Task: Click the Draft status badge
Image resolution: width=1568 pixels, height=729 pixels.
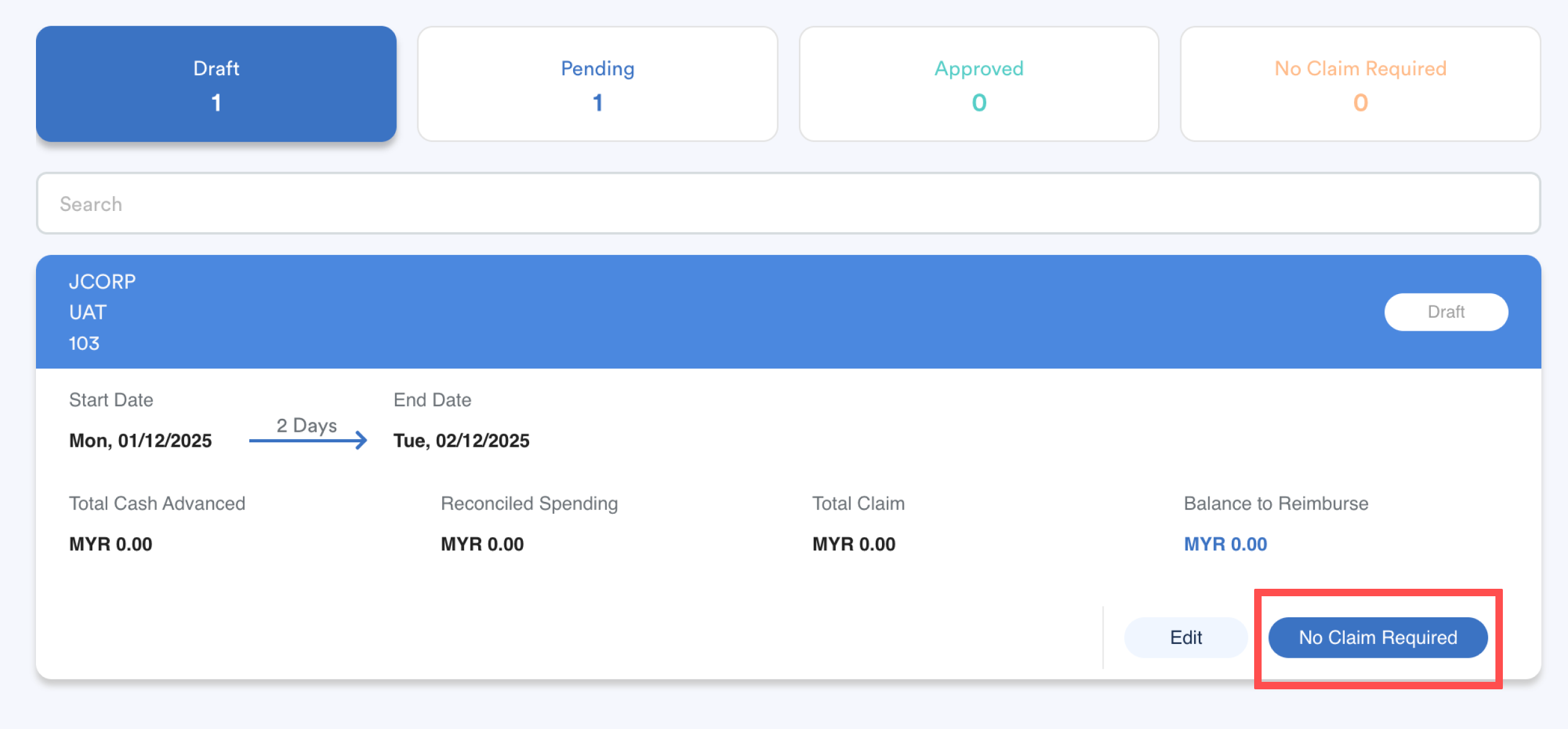Action: 1445,311
